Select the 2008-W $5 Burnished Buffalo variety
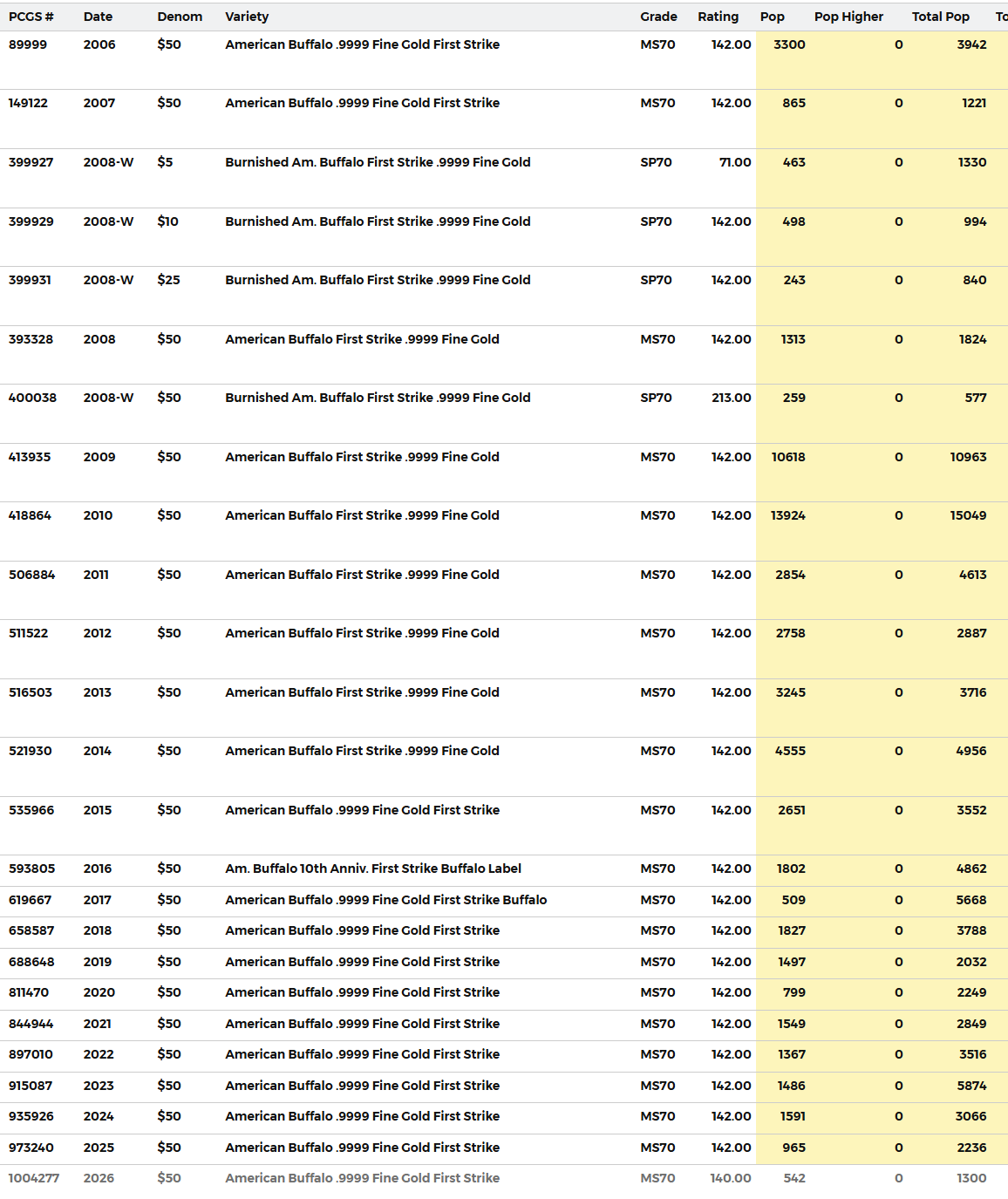1008x1199 pixels. pyautogui.click(x=378, y=162)
